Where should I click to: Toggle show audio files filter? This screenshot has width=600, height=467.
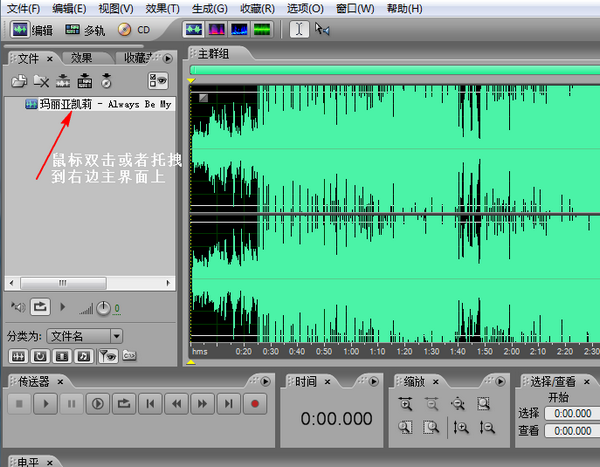click(18, 357)
